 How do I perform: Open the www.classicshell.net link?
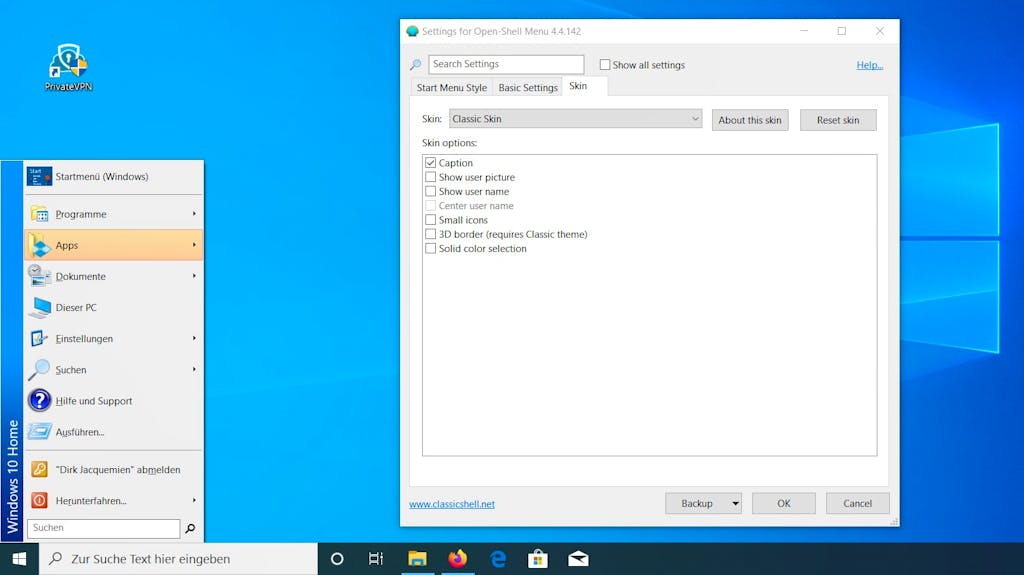click(452, 504)
